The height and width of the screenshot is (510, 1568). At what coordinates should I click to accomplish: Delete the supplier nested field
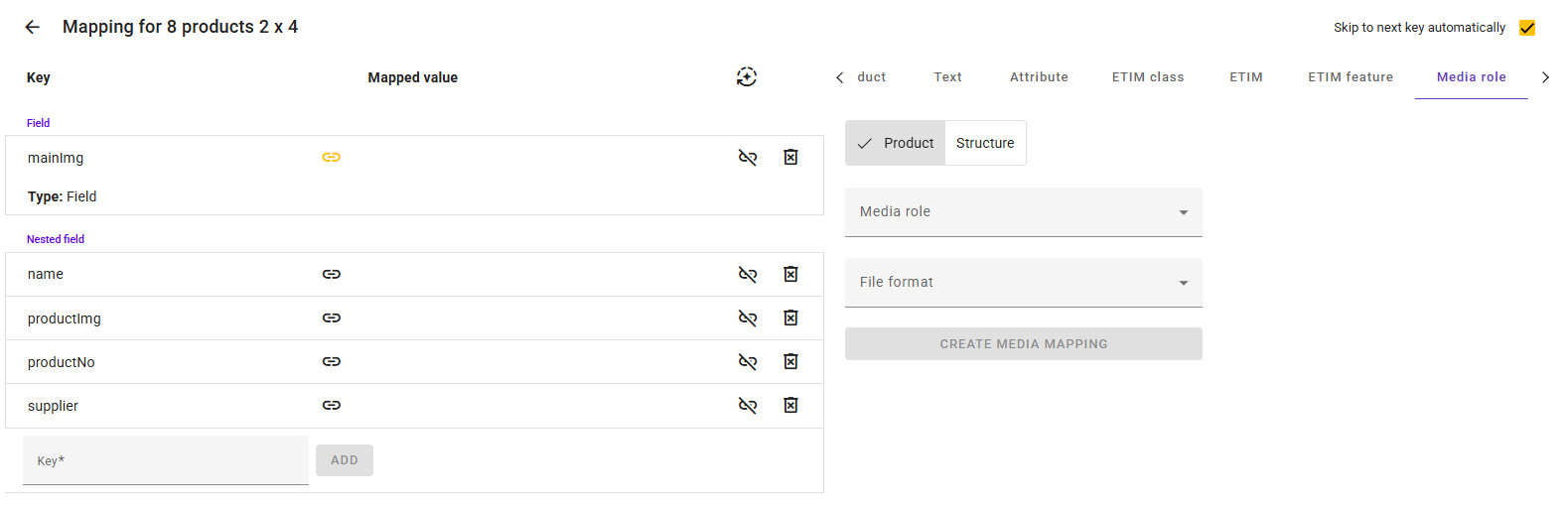[x=790, y=406]
